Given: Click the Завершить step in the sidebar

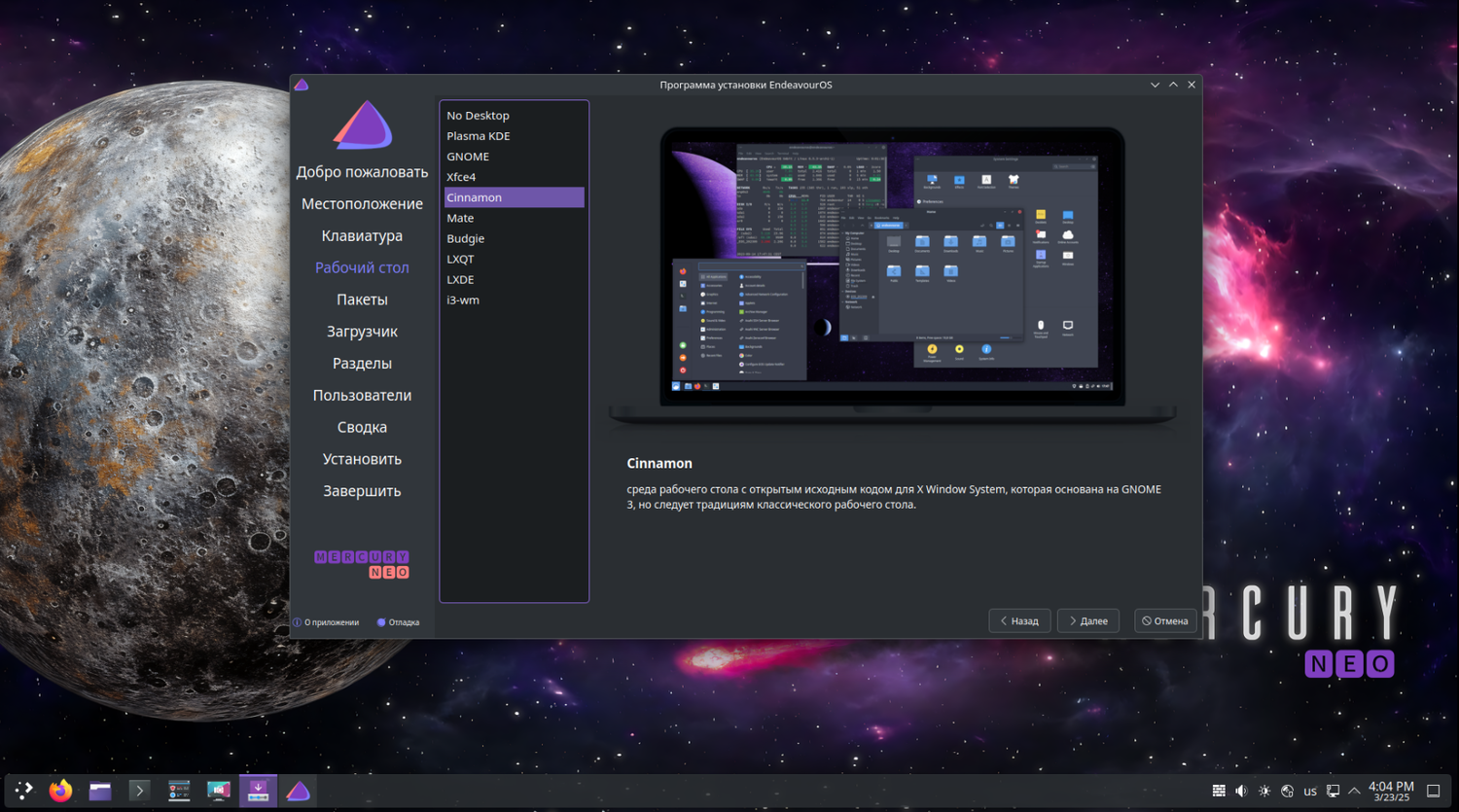Looking at the screenshot, I should click(362, 491).
